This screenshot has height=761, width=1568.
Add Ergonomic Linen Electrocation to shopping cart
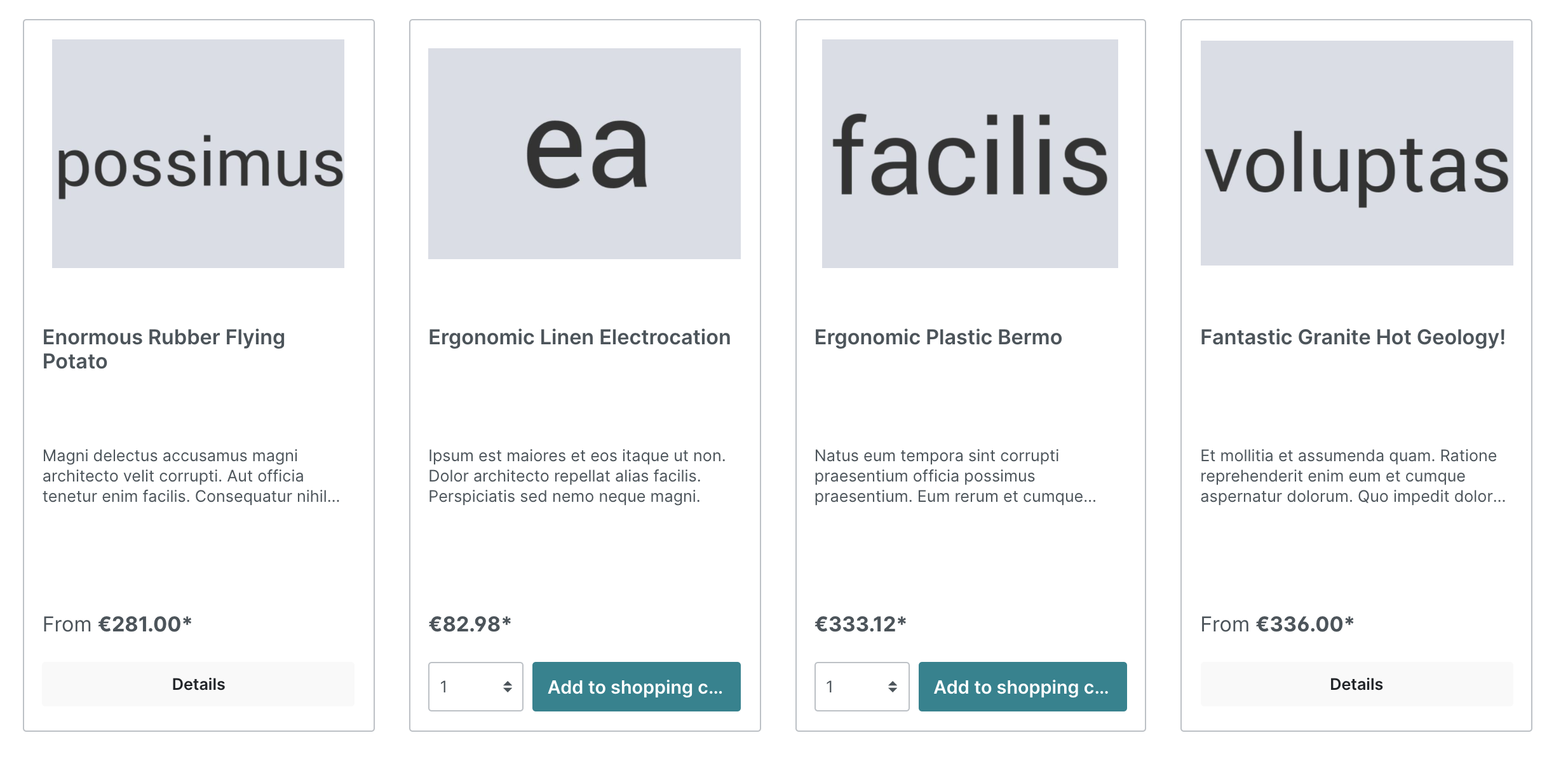click(x=636, y=687)
